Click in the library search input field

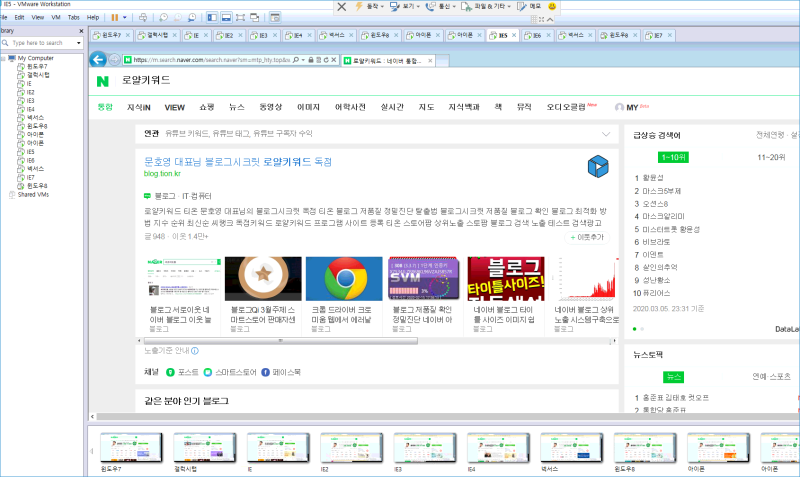(x=42, y=43)
